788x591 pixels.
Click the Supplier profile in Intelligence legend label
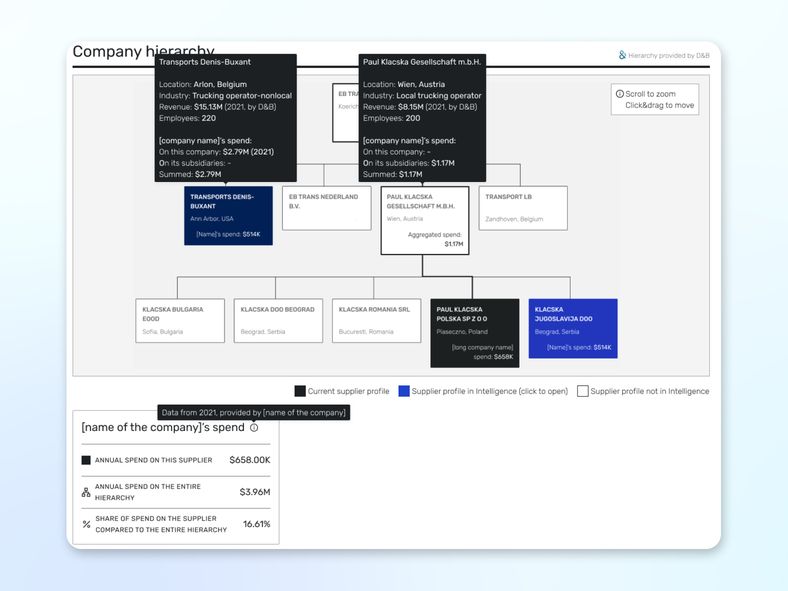(489, 391)
